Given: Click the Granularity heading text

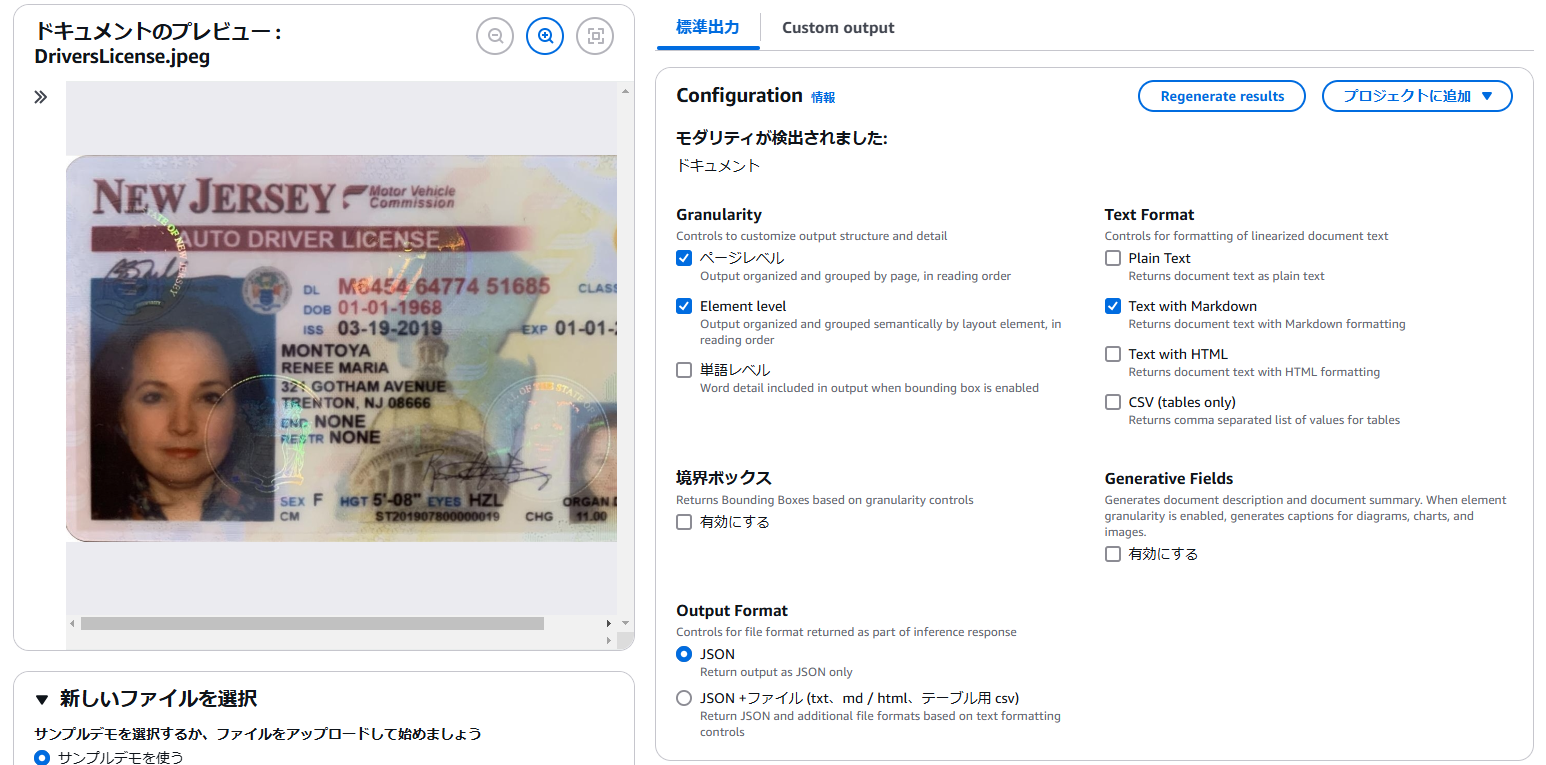Looking at the screenshot, I should pyautogui.click(x=719, y=214).
